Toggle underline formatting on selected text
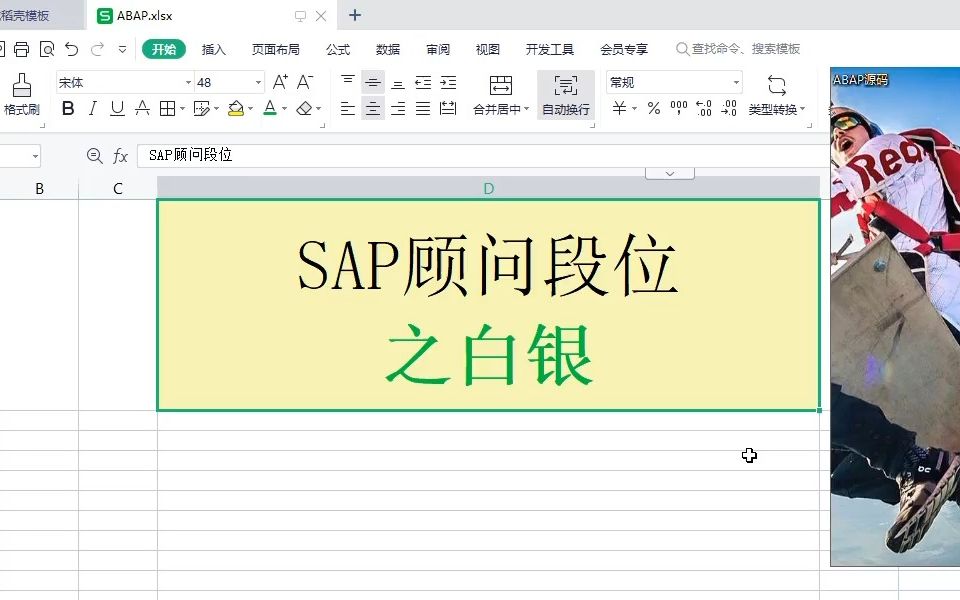 tap(117, 108)
